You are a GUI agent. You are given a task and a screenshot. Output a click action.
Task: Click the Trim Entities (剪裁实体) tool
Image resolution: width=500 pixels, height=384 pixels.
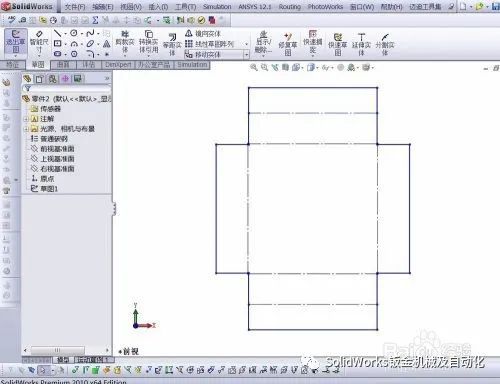click(125, 42)
